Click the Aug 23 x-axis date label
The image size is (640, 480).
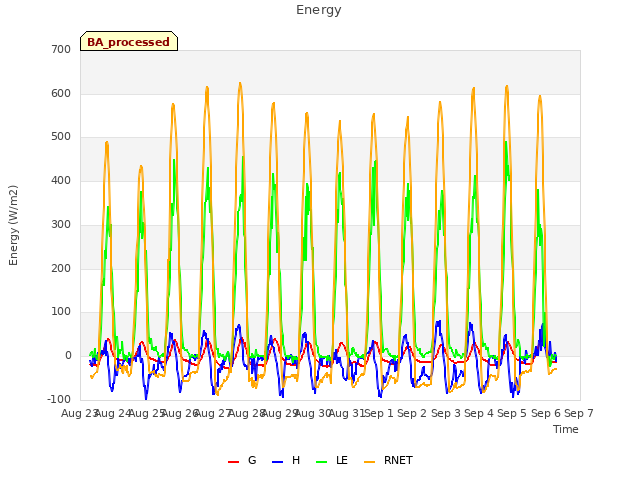click(x=78, y=413)
